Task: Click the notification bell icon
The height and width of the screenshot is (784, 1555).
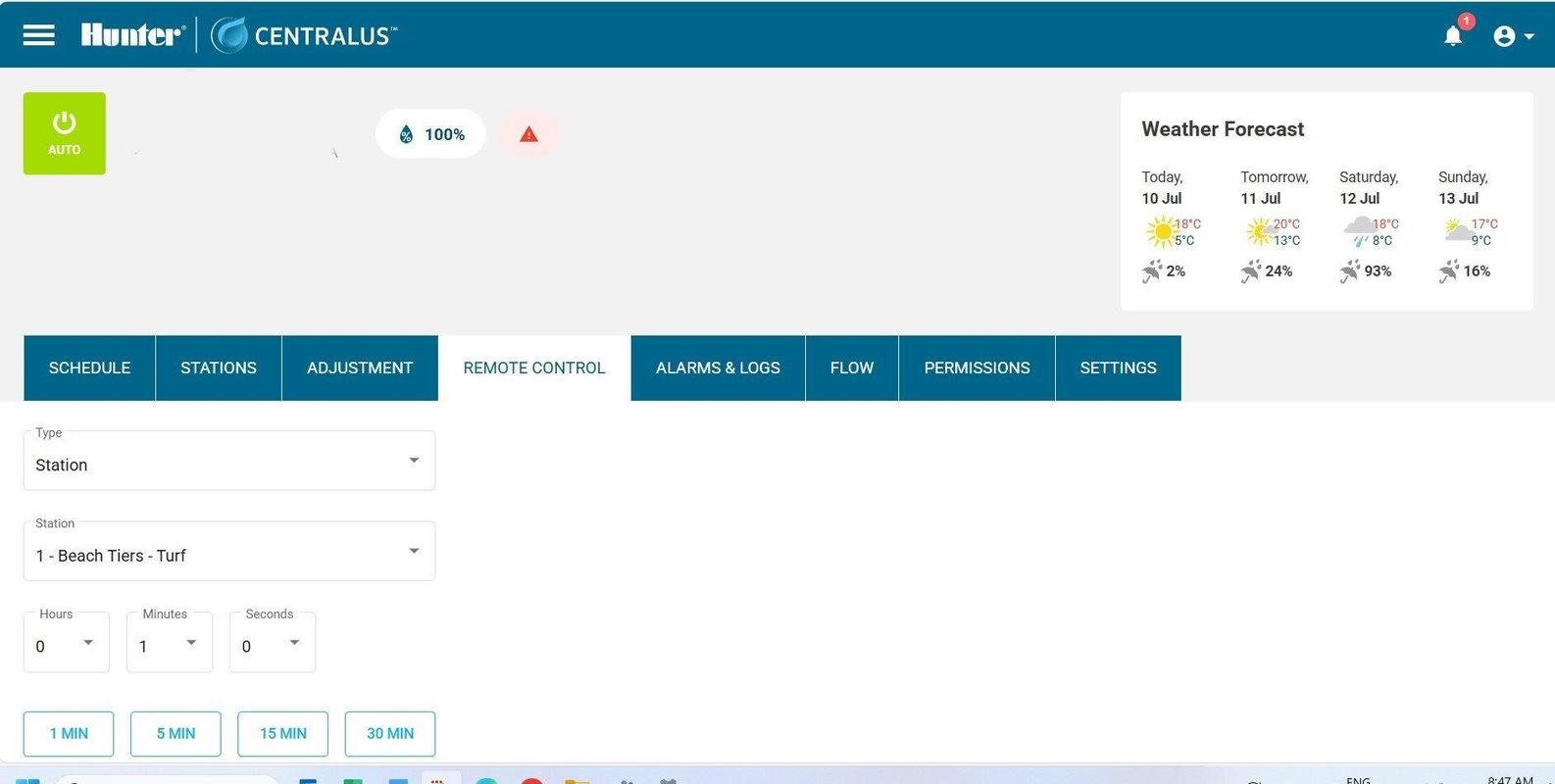Action: 1453,36
